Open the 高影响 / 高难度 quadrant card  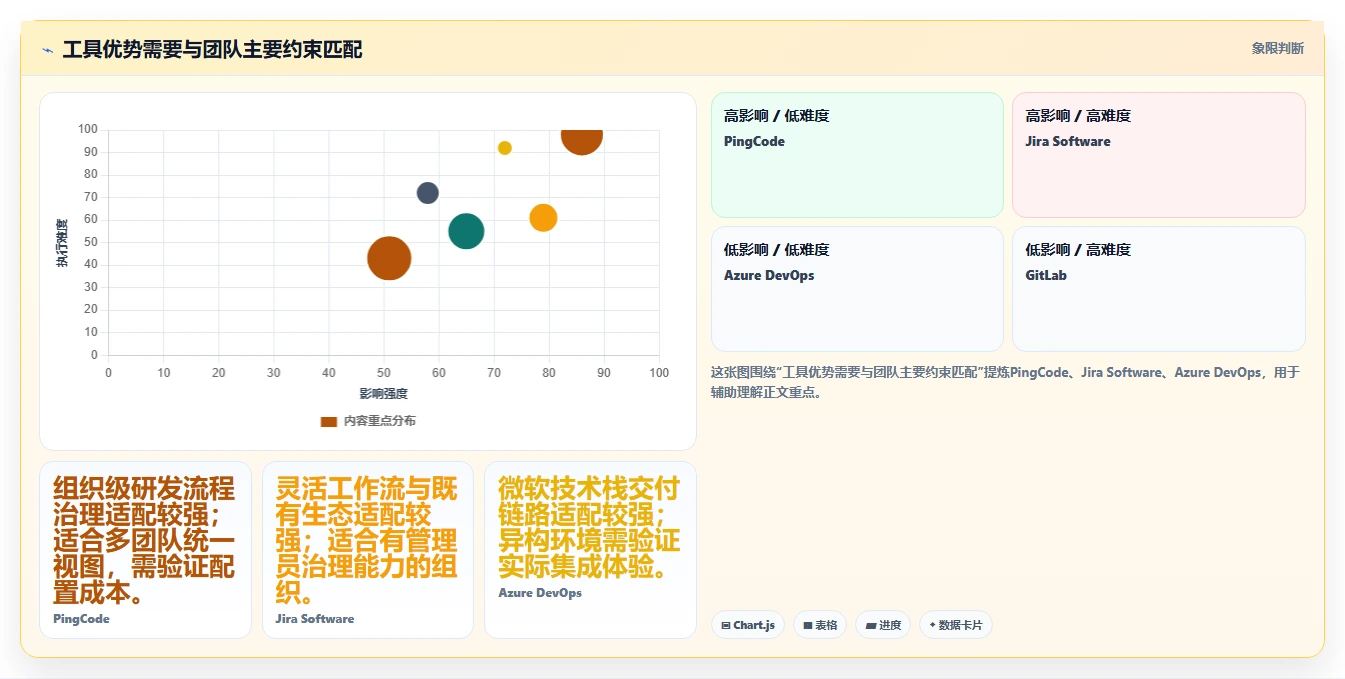pos(1159,155)
